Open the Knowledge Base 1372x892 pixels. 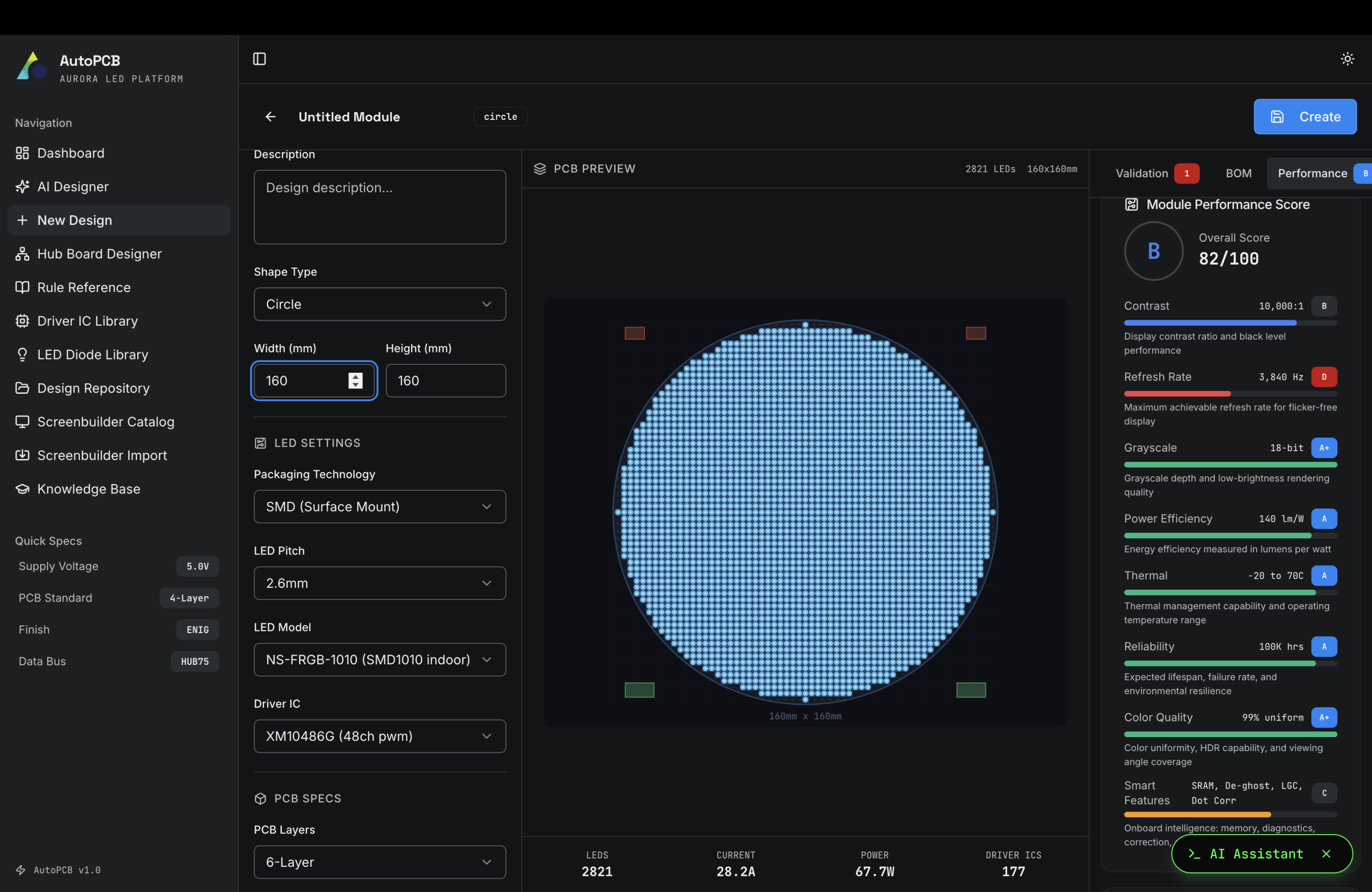coord(88,489)
